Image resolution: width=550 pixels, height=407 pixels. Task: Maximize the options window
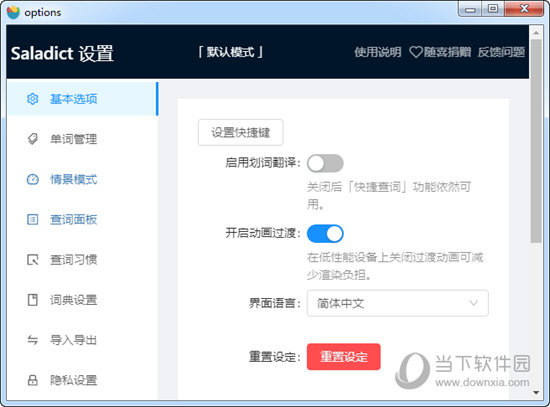coord(493,9)
